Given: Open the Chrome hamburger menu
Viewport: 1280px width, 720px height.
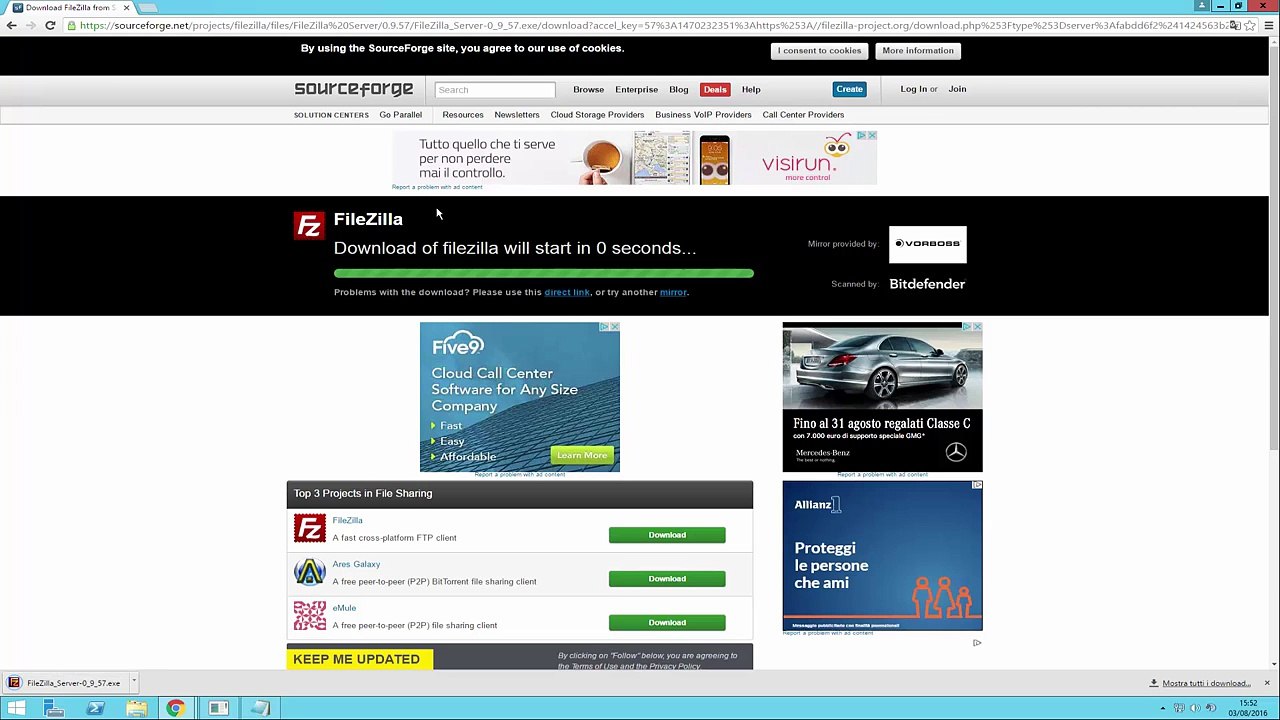Looking at the screenshot, I should (1268, 25).
